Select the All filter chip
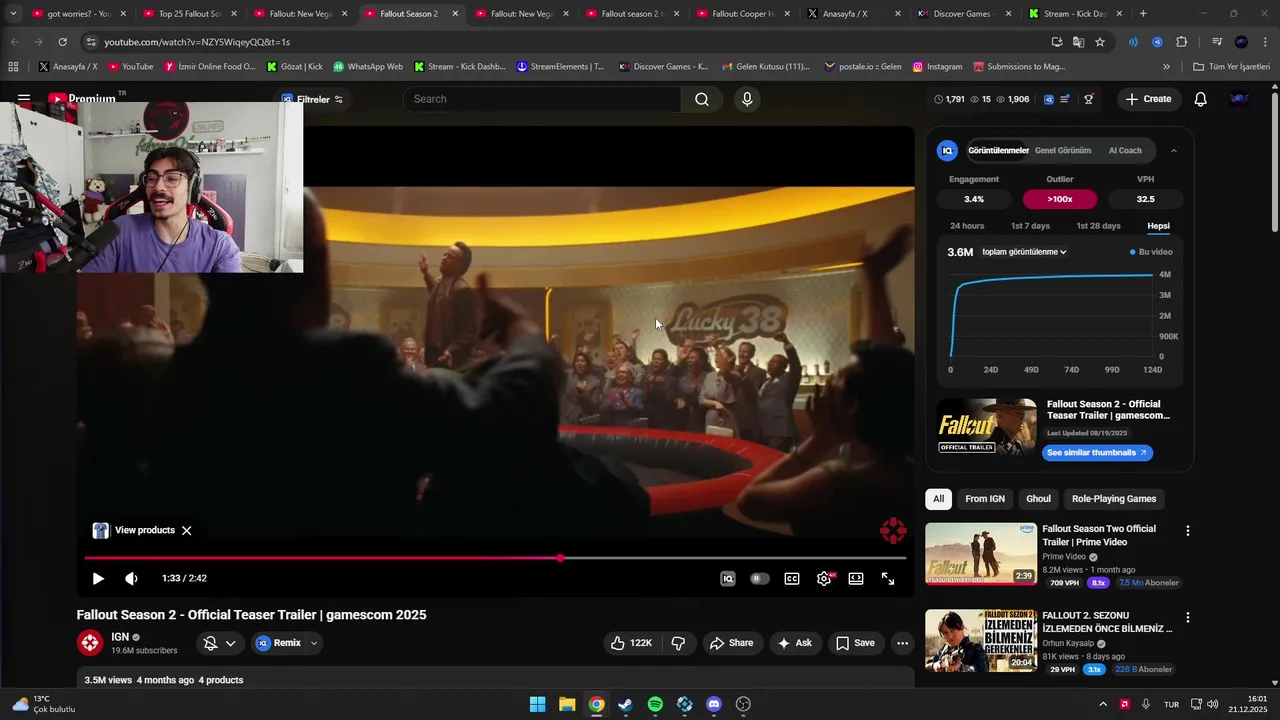 (x=938, y=499)
